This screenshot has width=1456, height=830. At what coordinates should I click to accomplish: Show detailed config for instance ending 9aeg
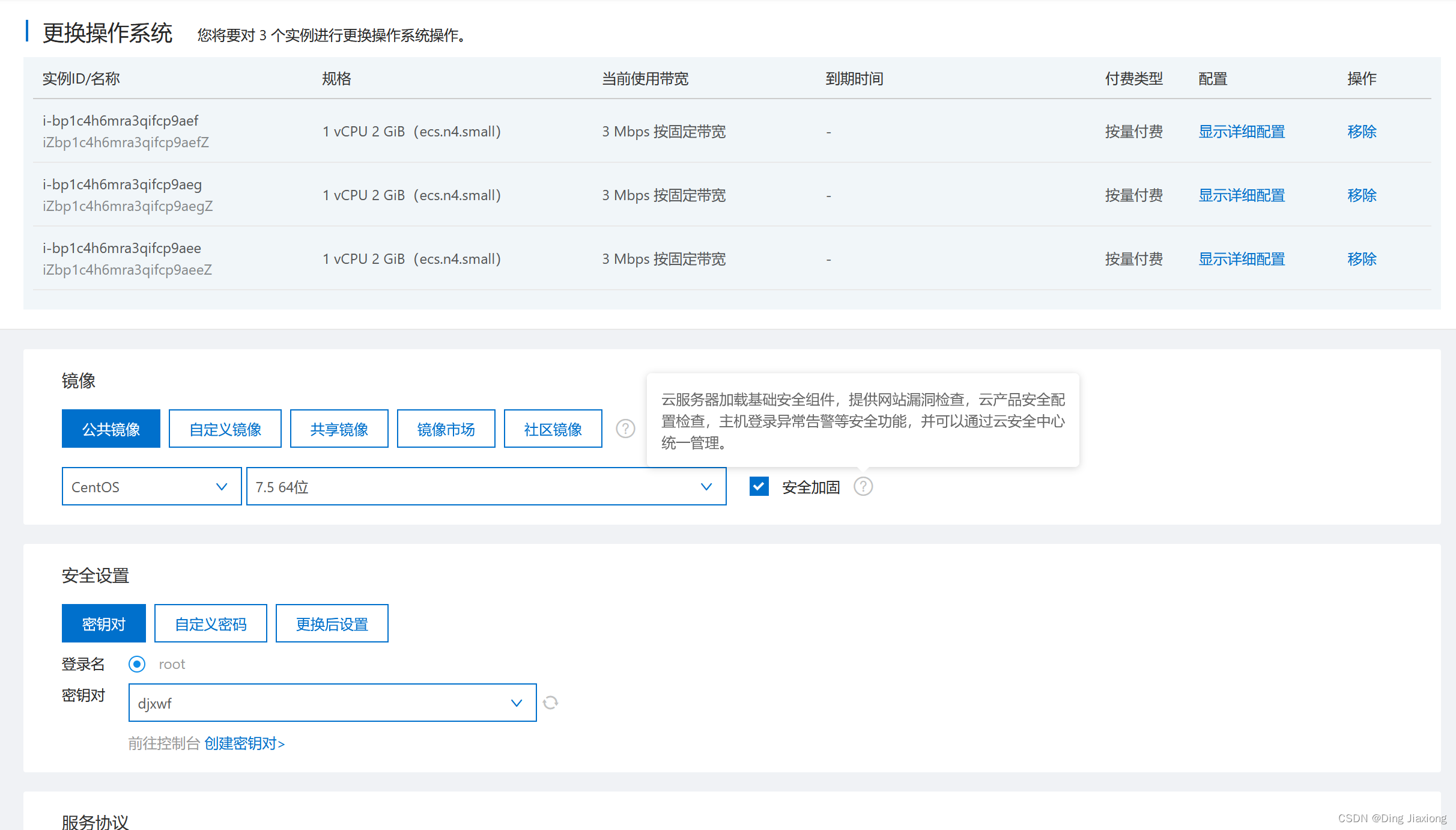pyautogui.click(x=1242, y=195)
